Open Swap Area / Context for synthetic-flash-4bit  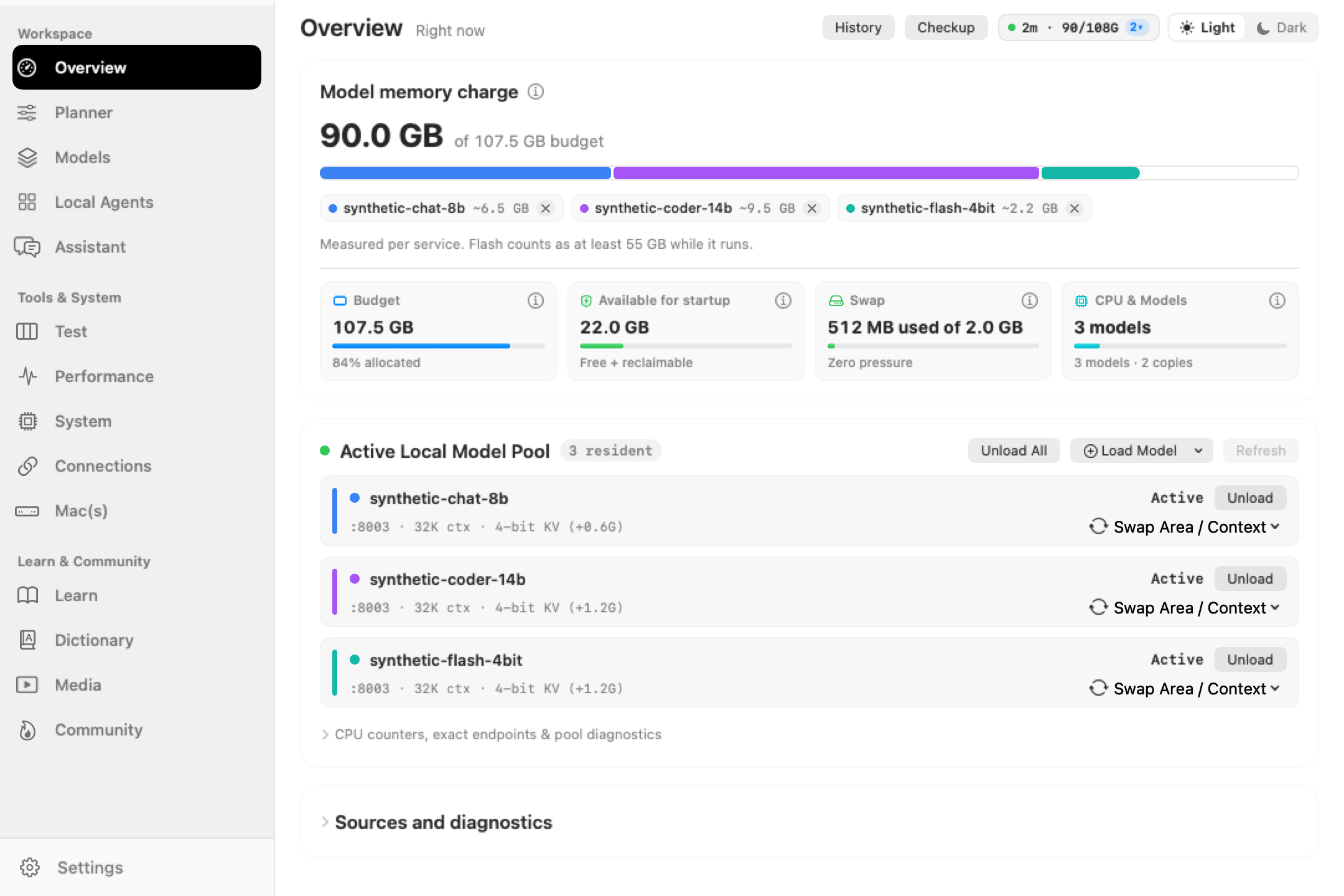point(1185,689)
